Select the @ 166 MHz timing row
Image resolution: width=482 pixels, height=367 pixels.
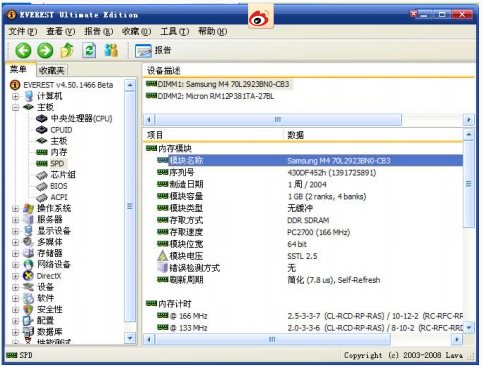[x=310, y=316]
